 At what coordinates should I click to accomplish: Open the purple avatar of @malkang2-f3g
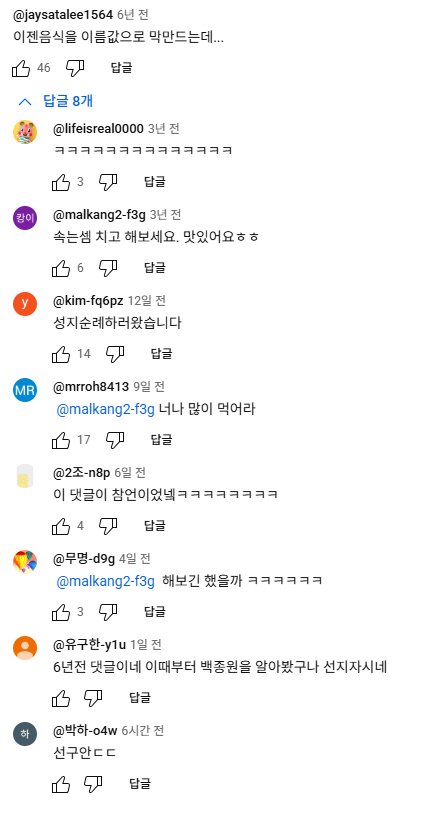(25, 218)
